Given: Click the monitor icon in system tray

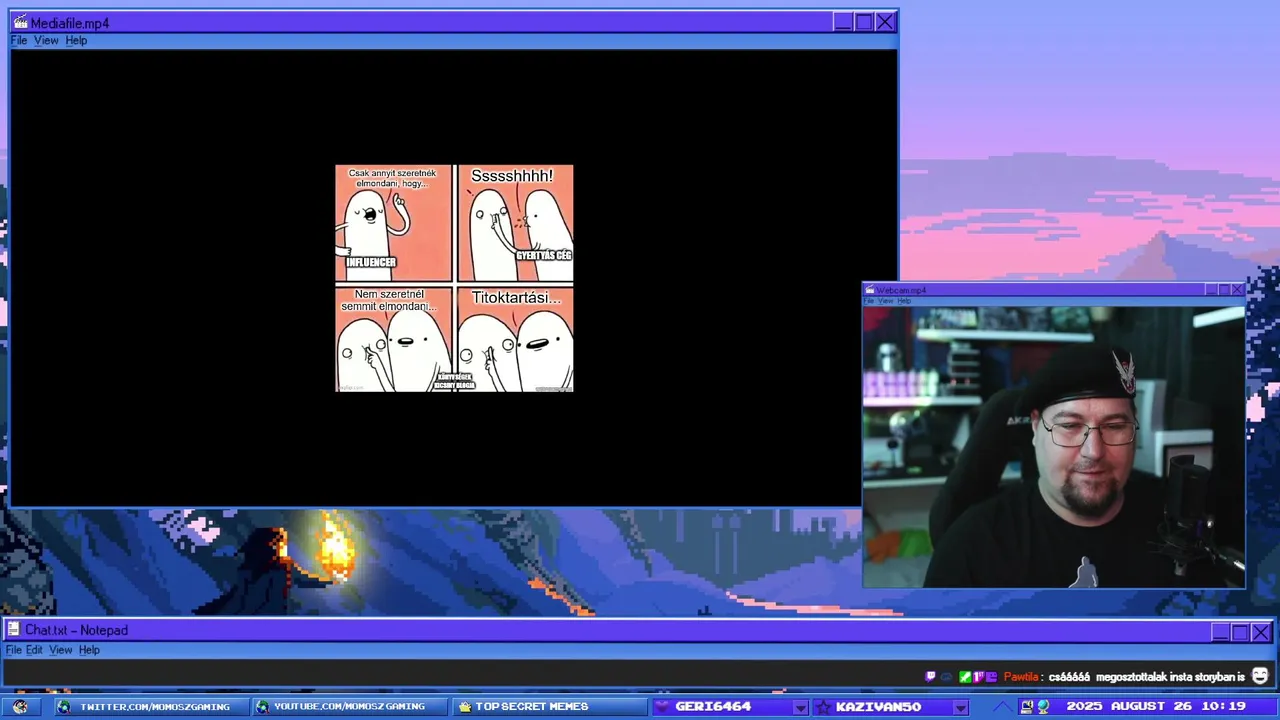Looking at the screenshot, I should 1027,707.
